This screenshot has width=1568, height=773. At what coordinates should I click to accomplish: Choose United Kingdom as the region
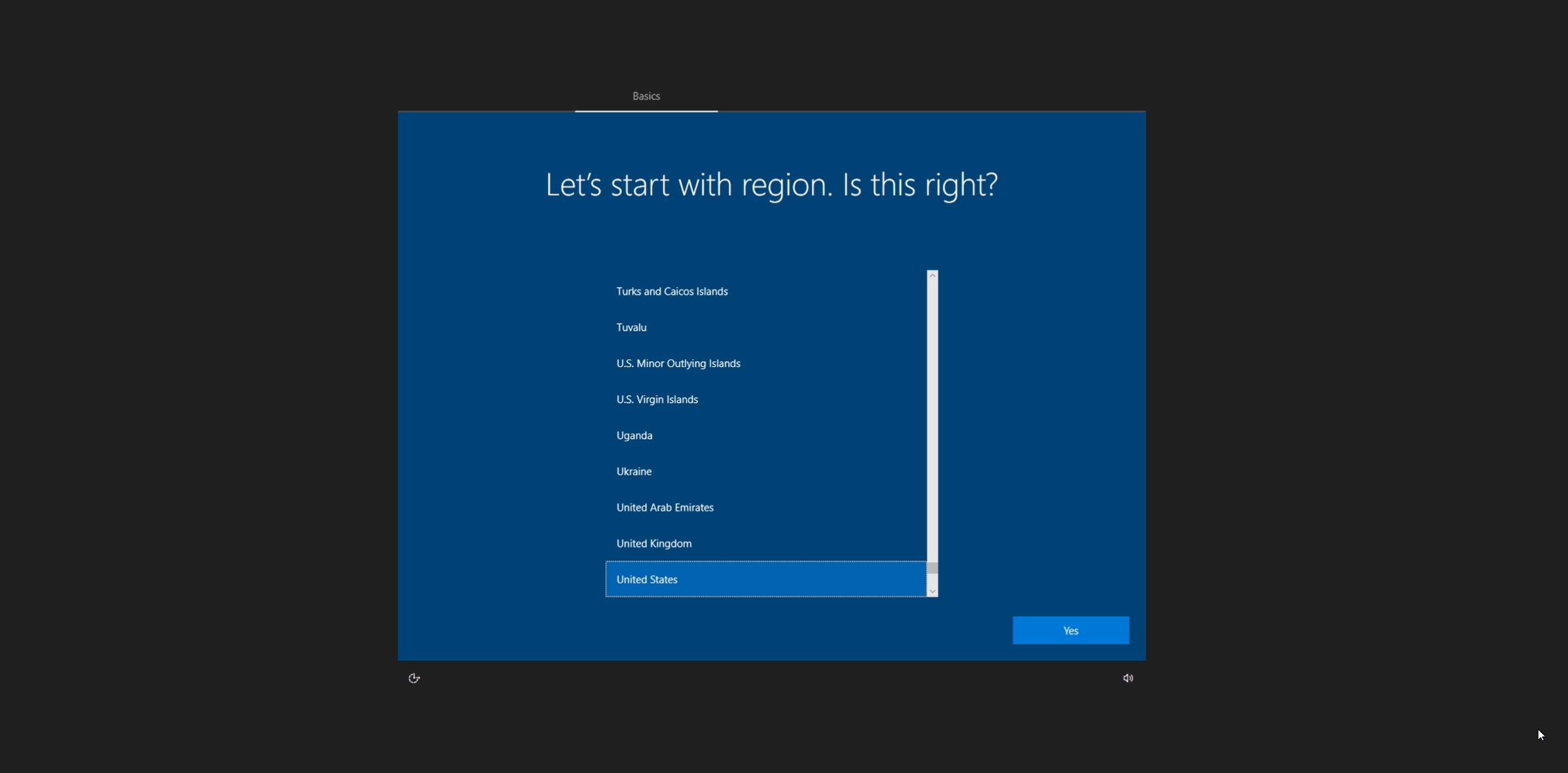point(653,543)
